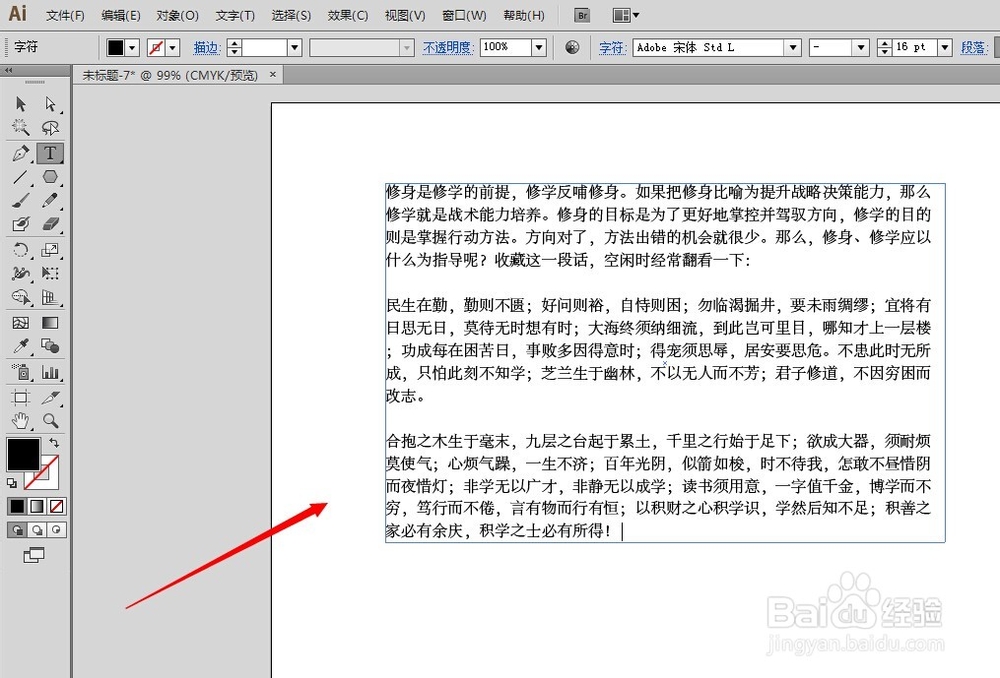Viewport: 1000px width, 678px height.
Task: Select the Slice tool
Action: [x=50, y=397]
